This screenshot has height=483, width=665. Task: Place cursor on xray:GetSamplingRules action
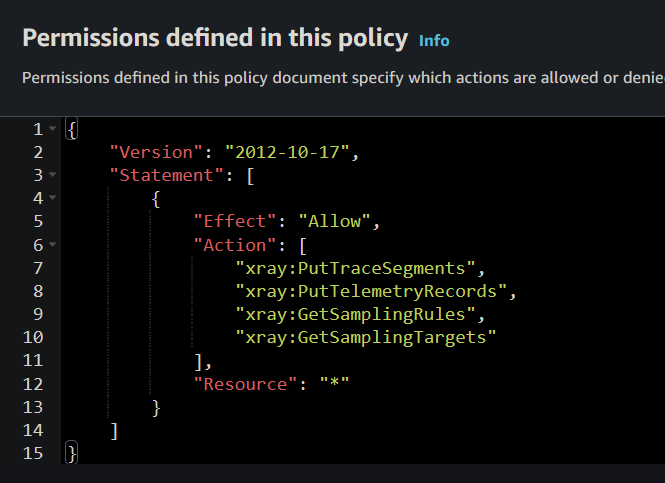(357, 314)
